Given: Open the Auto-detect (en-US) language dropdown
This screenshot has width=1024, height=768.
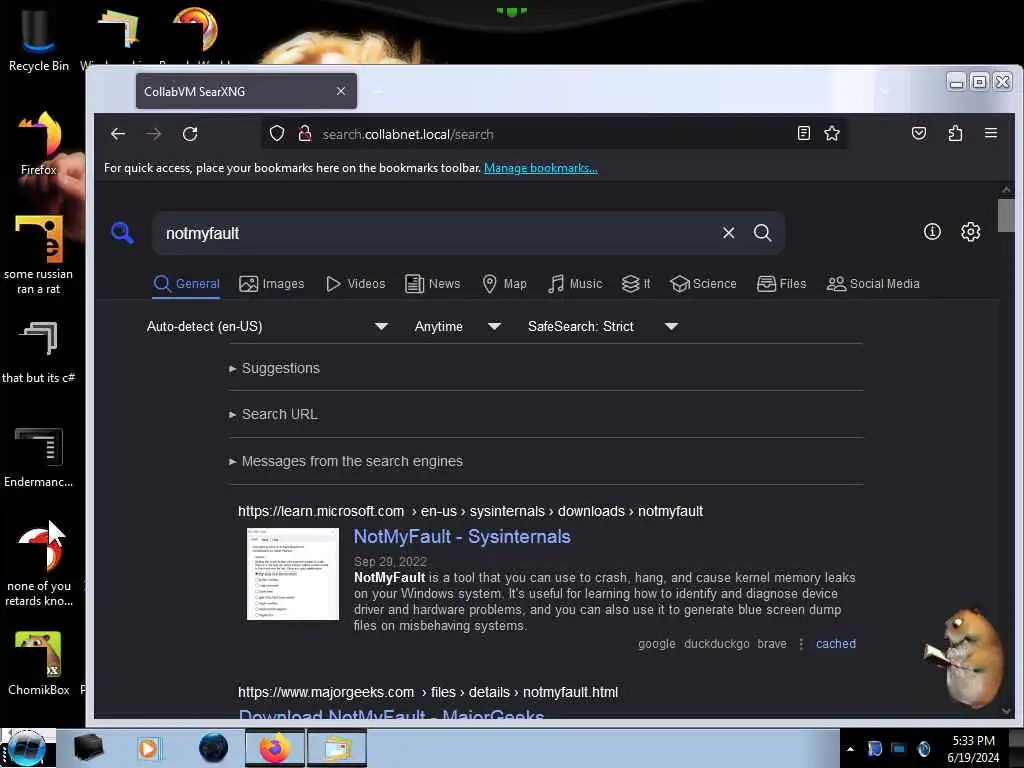Looking at the screenshot, I should click(267, 326).
